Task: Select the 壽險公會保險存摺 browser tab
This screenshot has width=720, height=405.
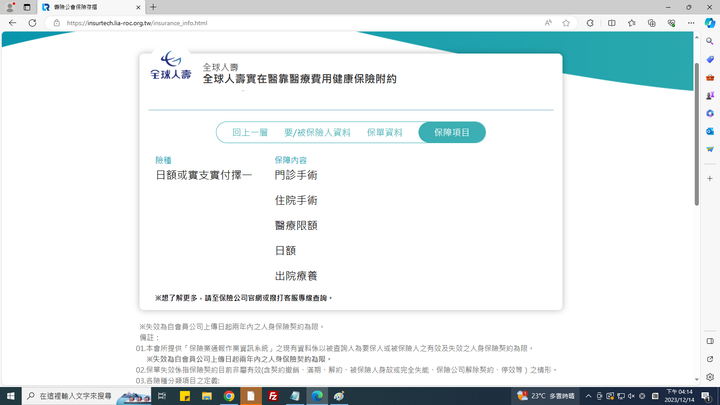Action: pos(91,7)
